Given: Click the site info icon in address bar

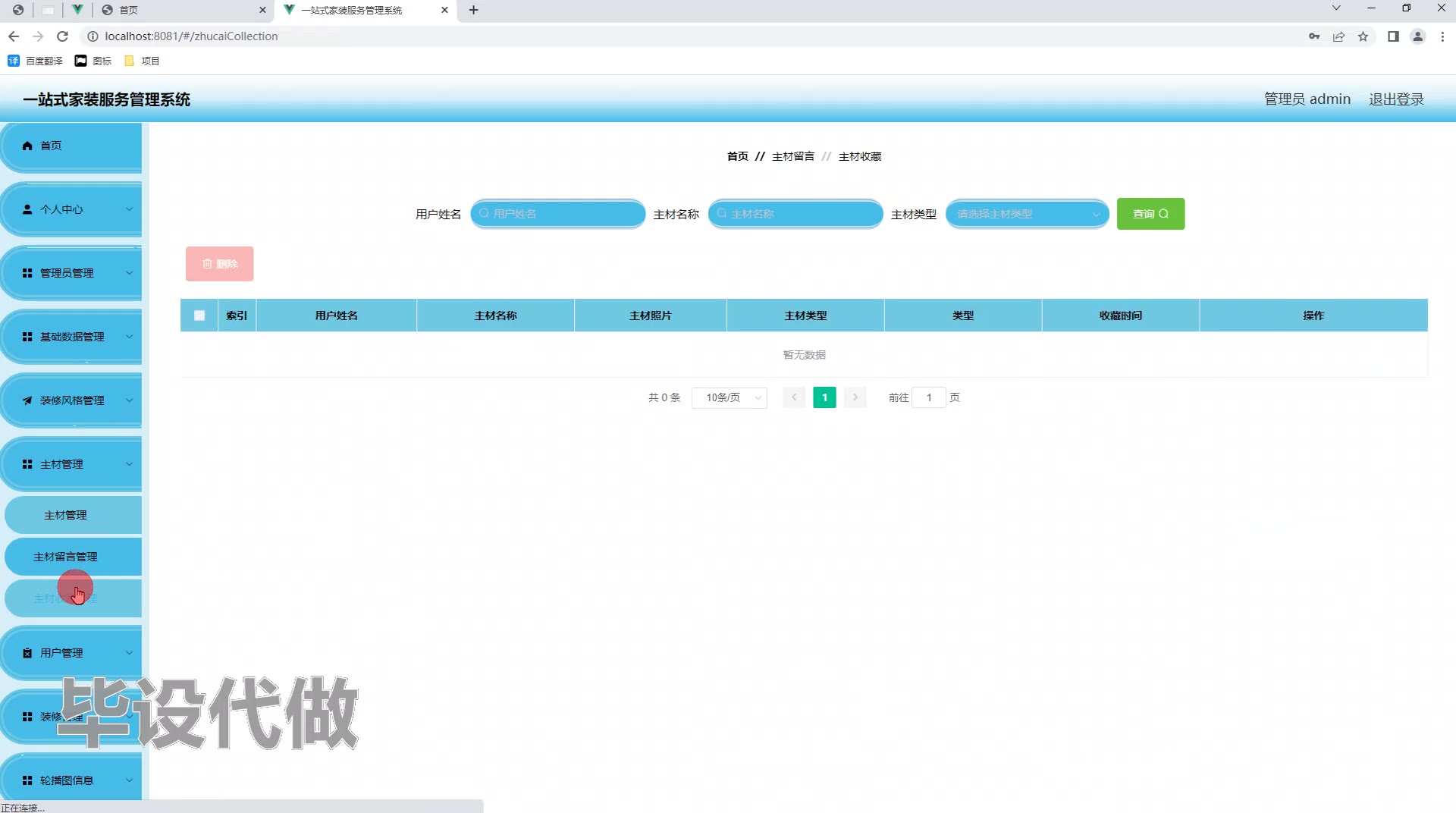Looking at the screenshot, I should [x=93, y=36].
